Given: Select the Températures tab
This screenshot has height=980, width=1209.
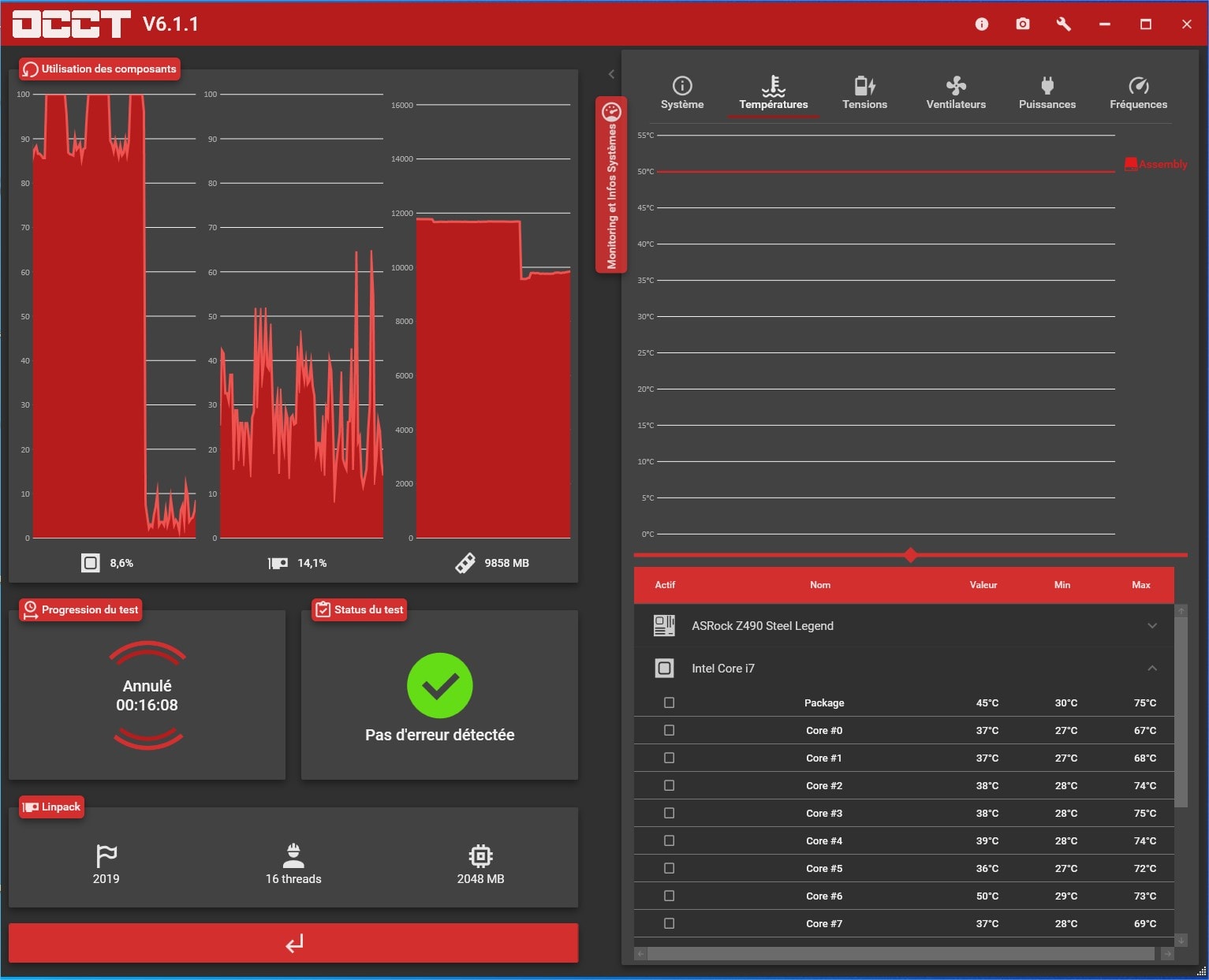Looking at the screenshot, I should 773,93.
